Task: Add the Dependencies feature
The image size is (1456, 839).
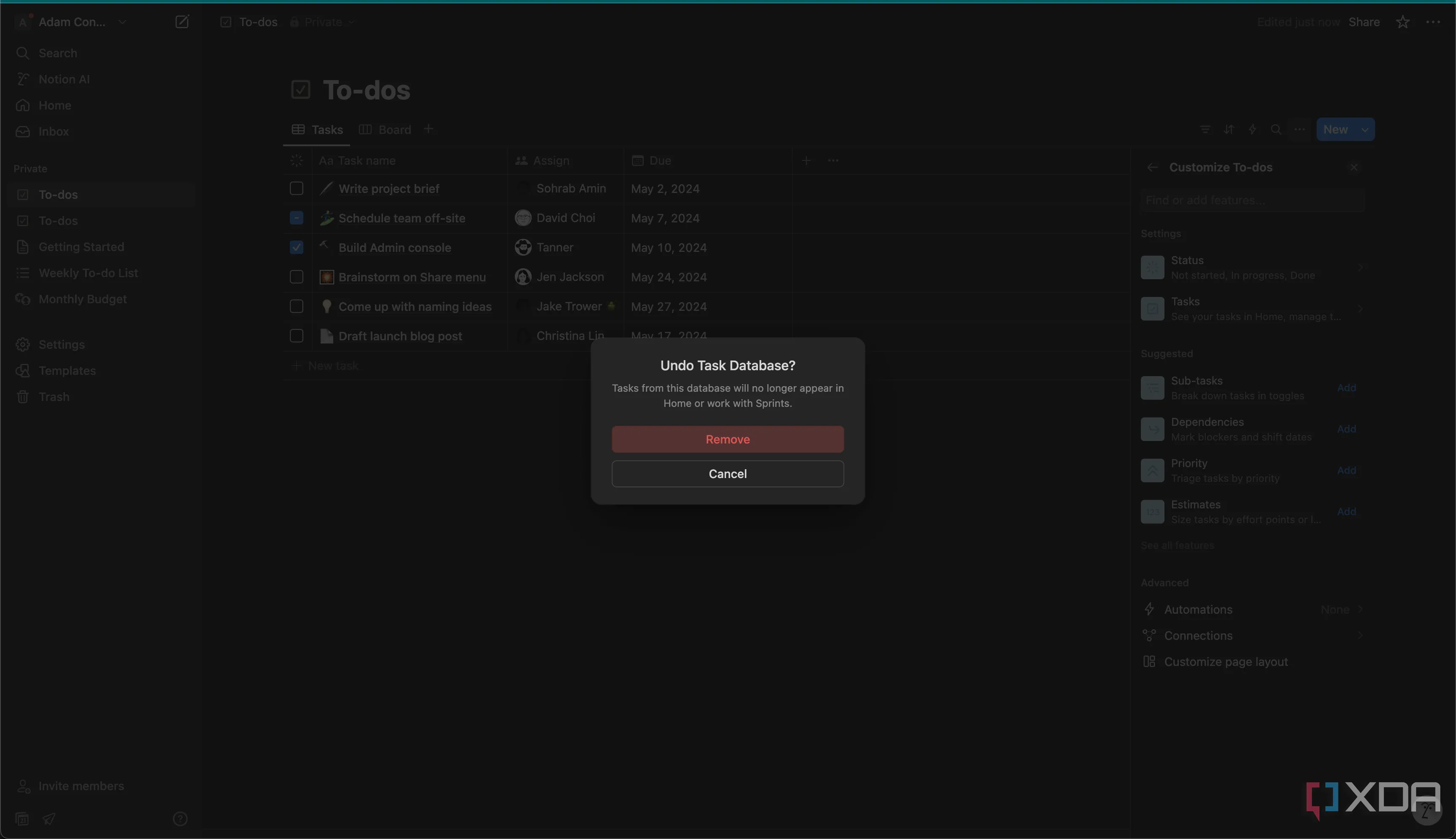Action: 1346,429
